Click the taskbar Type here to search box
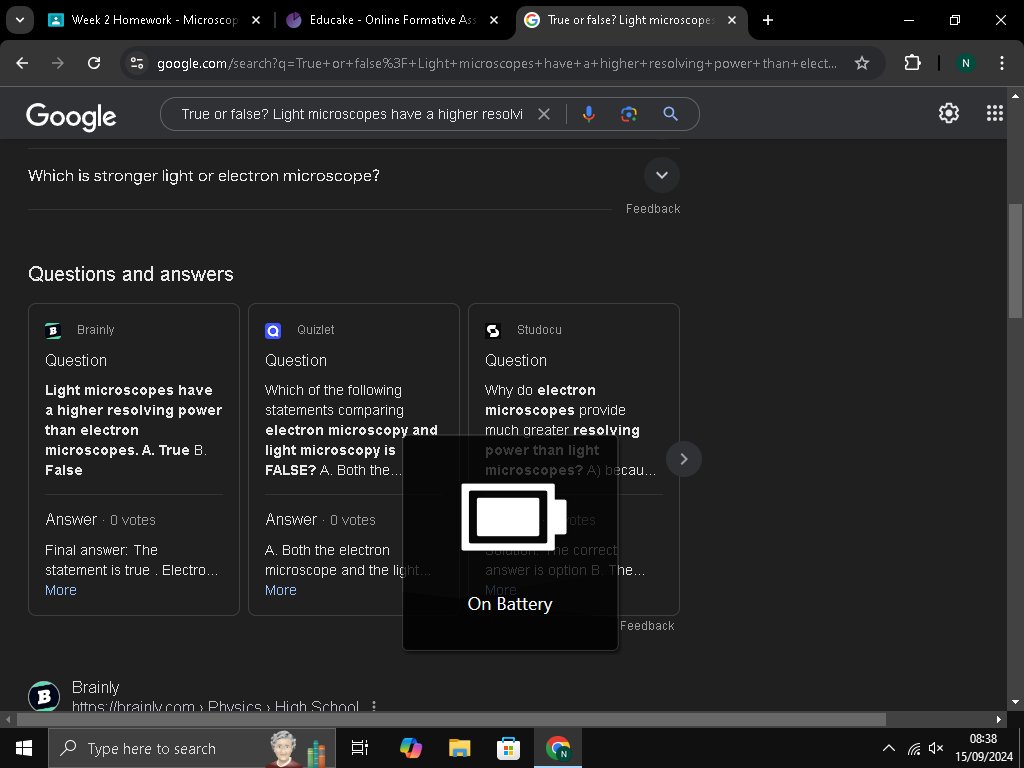Viewport: 1024px width, 768px height. (191, 748)
